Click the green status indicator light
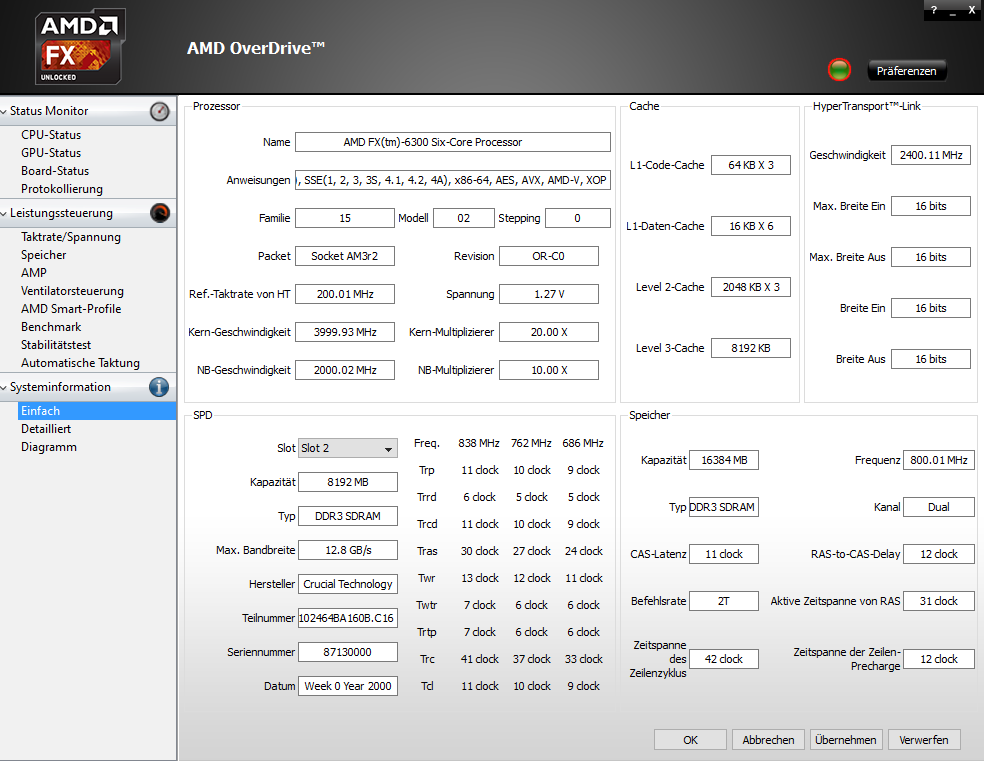Viewport: 984px width, 761px height. tap(840, 70)
